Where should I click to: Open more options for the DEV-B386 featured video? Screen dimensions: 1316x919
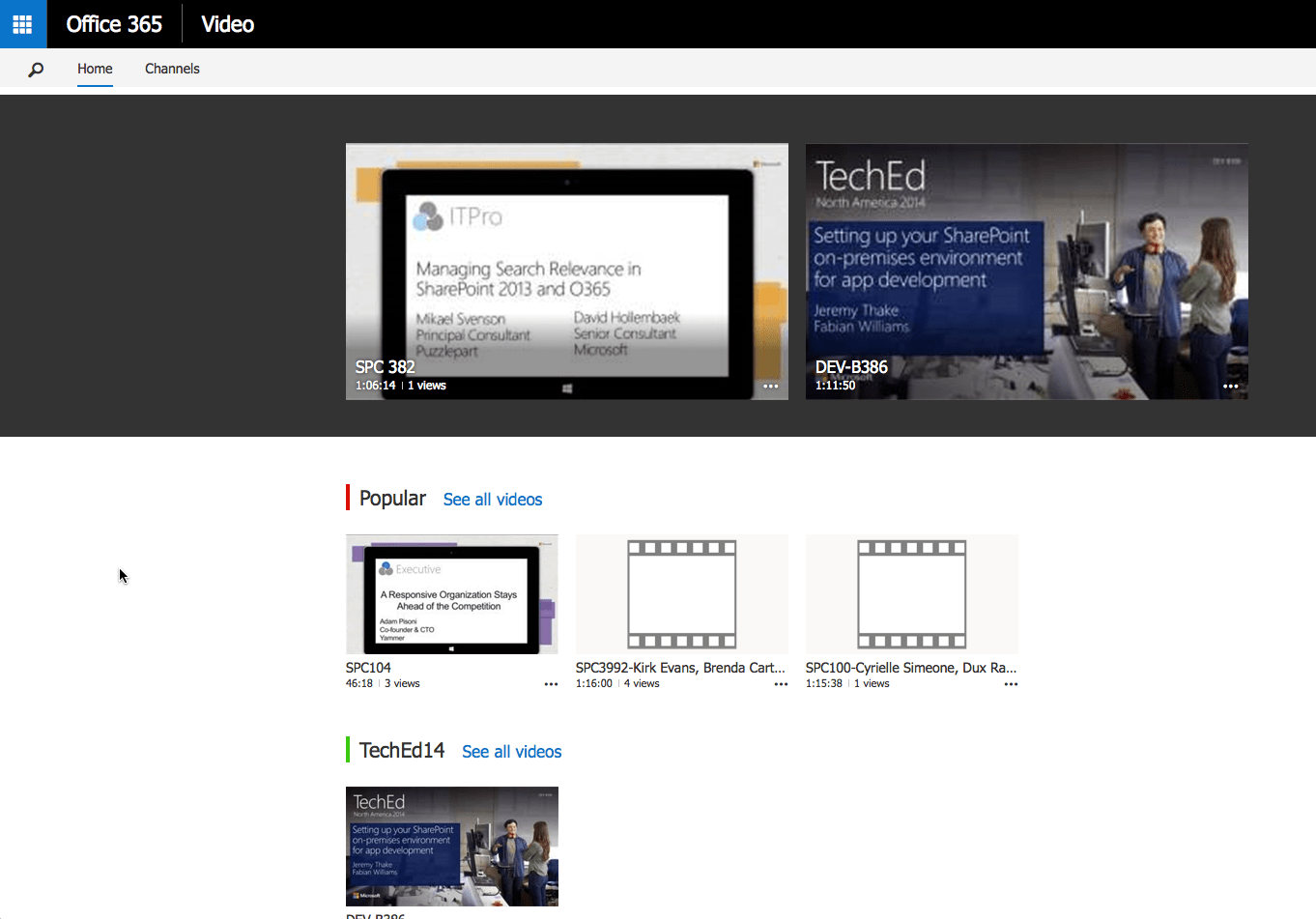(1230, 386)
